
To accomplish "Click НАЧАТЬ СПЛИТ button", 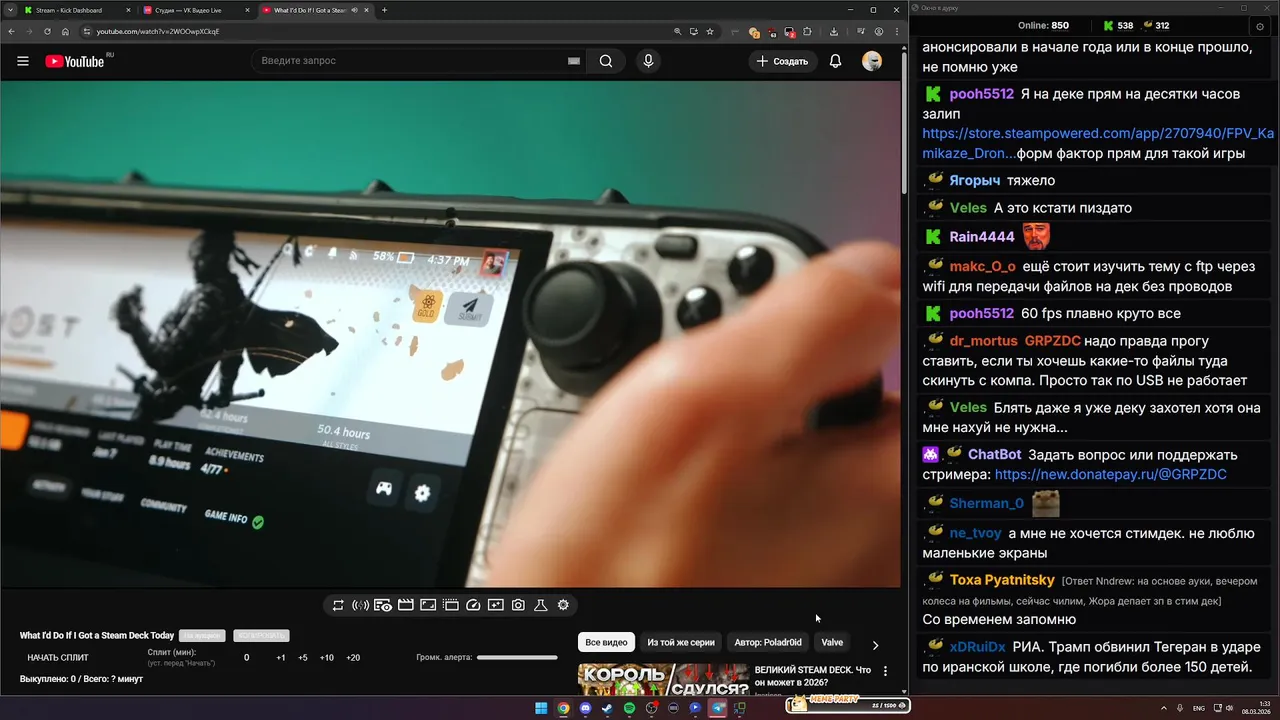I will (58, 658).
